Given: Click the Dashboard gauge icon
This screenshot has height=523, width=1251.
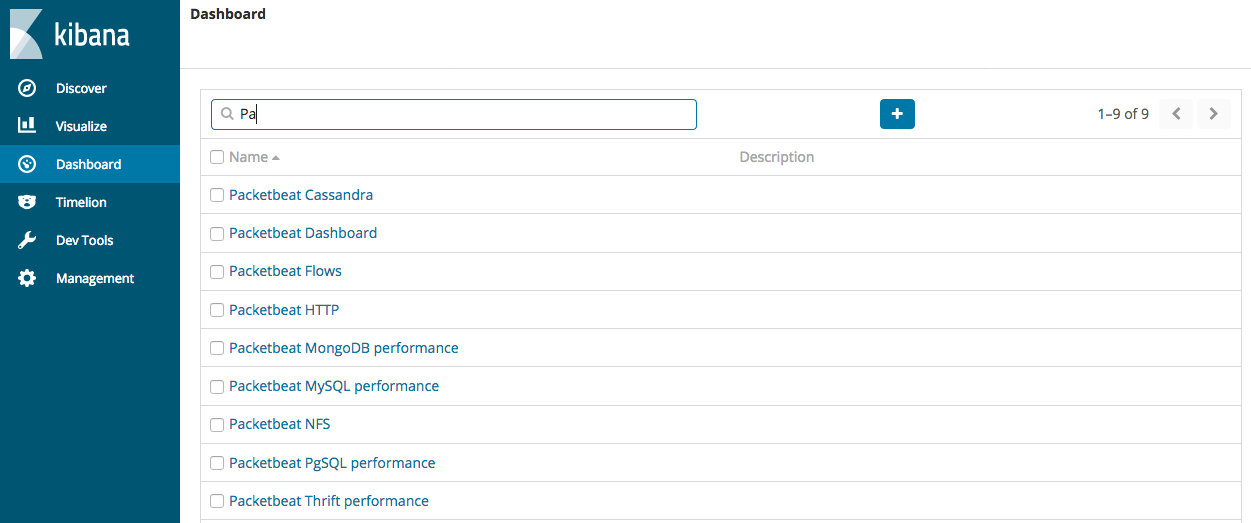Looking at the screenshot, I should (28, 164).
